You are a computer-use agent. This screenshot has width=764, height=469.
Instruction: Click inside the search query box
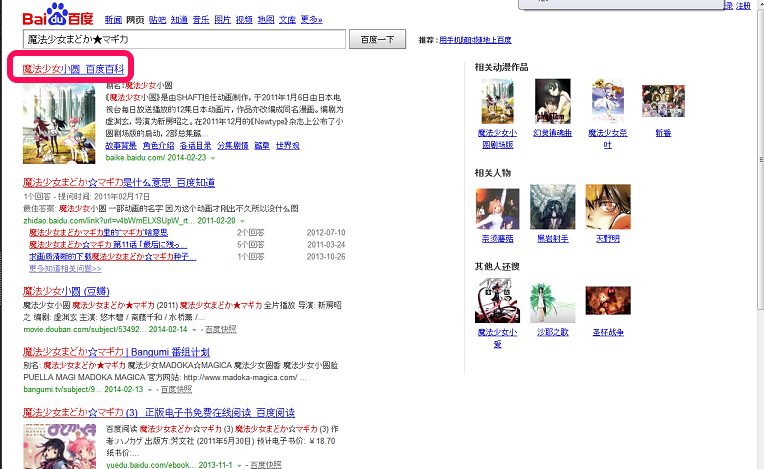pos(184,39)
